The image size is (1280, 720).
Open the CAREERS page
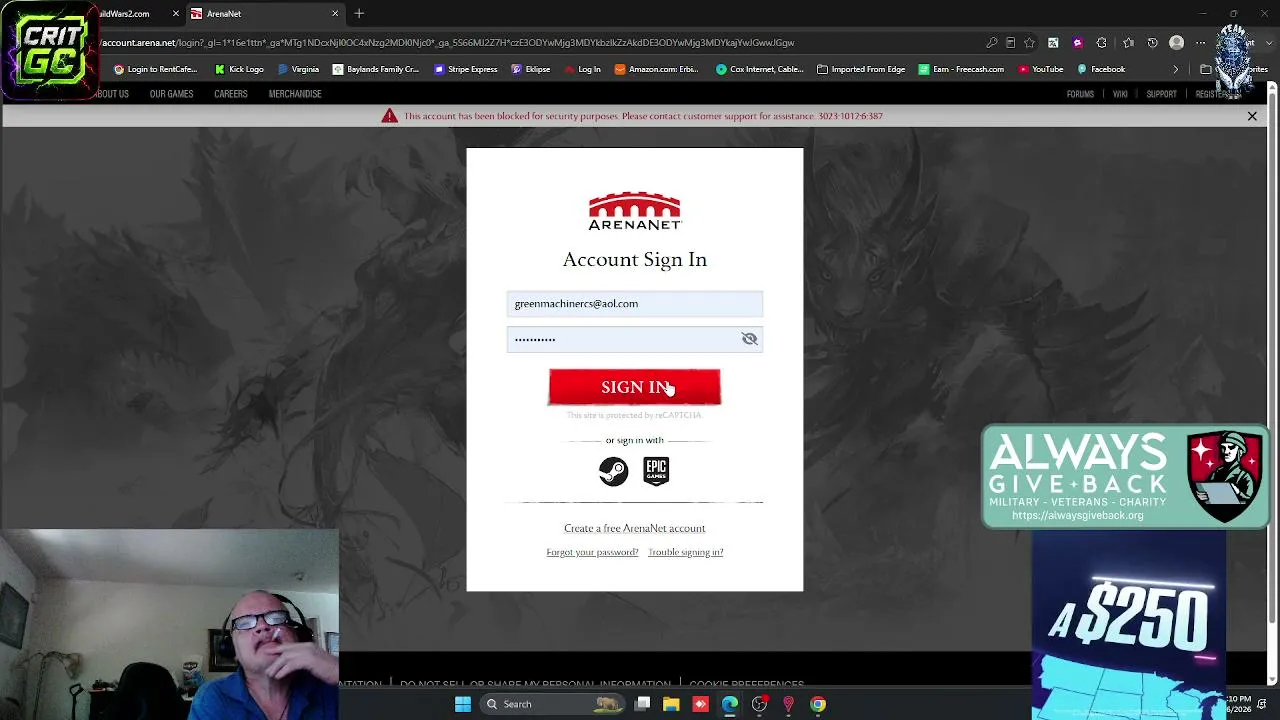pos(230,94)
